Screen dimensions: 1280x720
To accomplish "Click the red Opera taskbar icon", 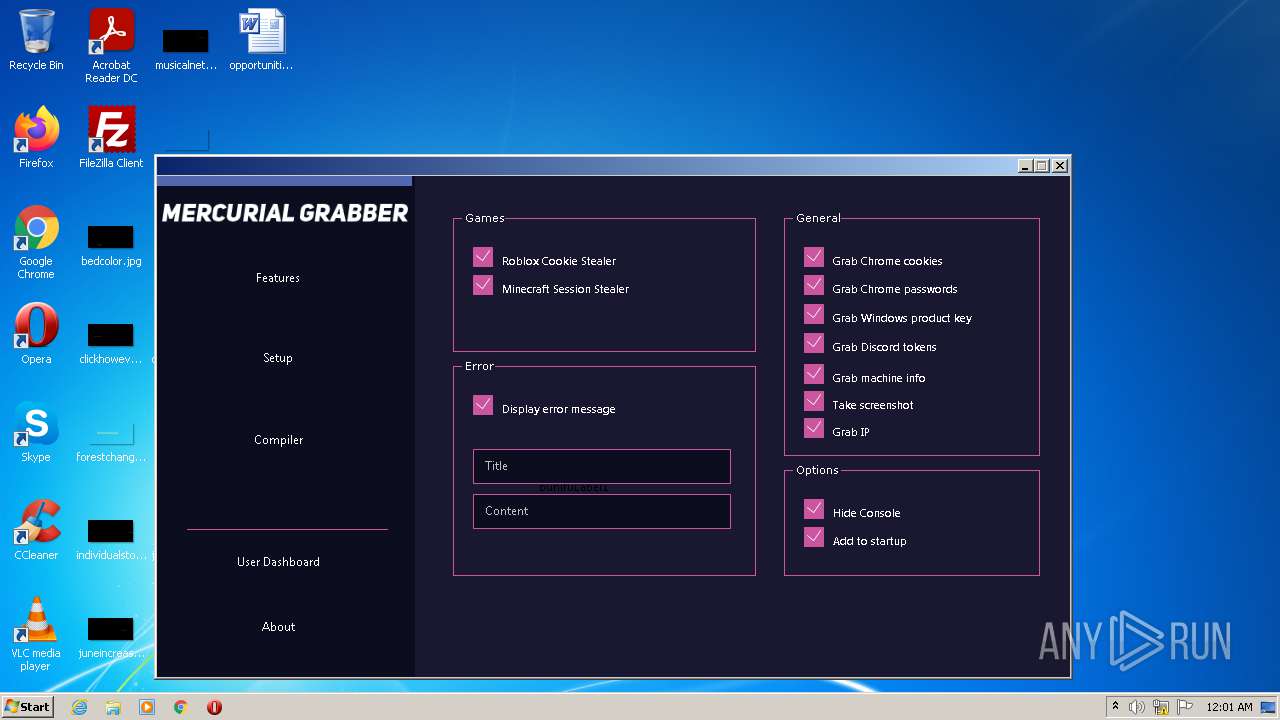I will tap(214, 707).
